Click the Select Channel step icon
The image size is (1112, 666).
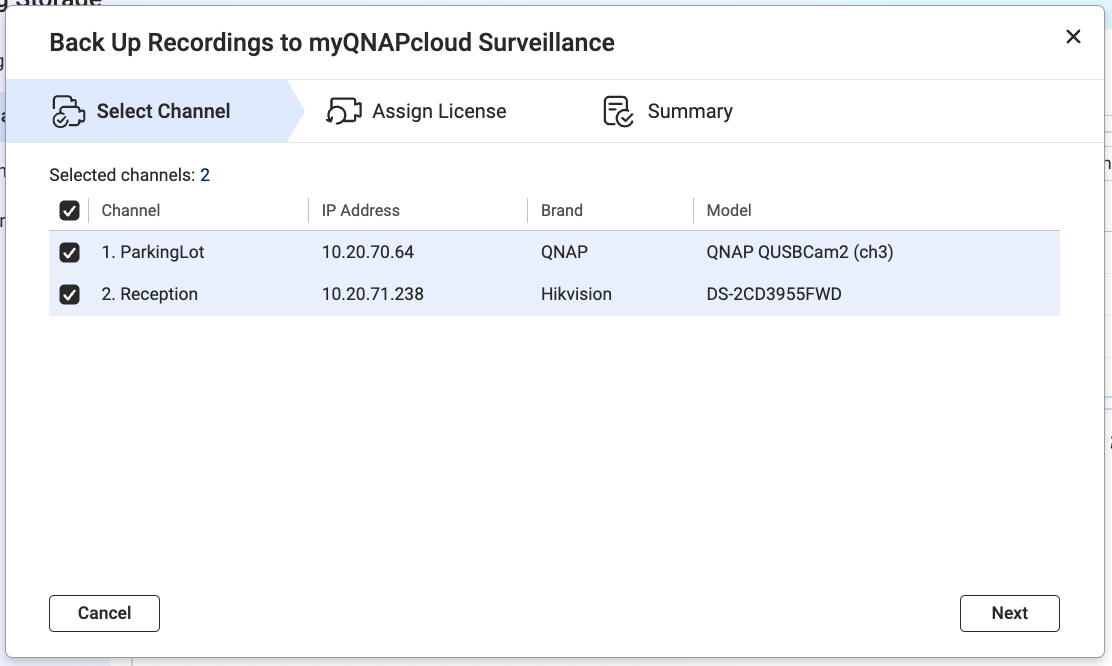pos(68,111)
